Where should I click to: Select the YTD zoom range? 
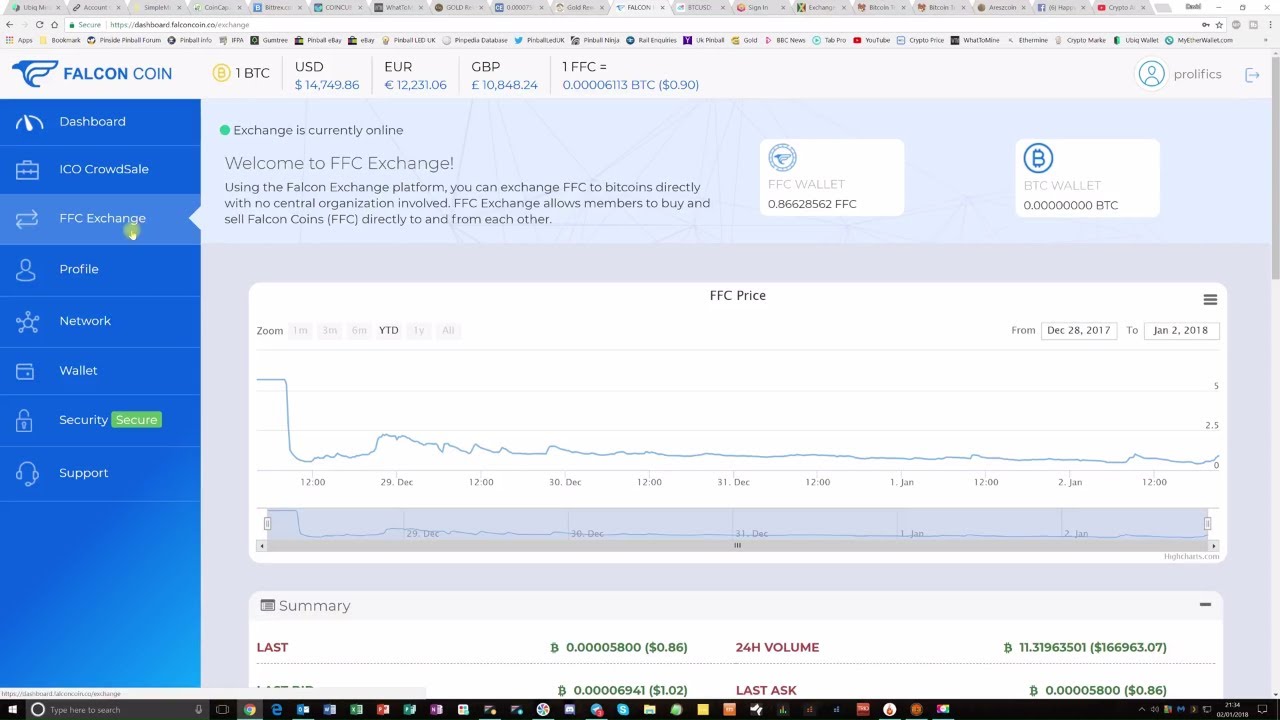(x=388, y=330)
